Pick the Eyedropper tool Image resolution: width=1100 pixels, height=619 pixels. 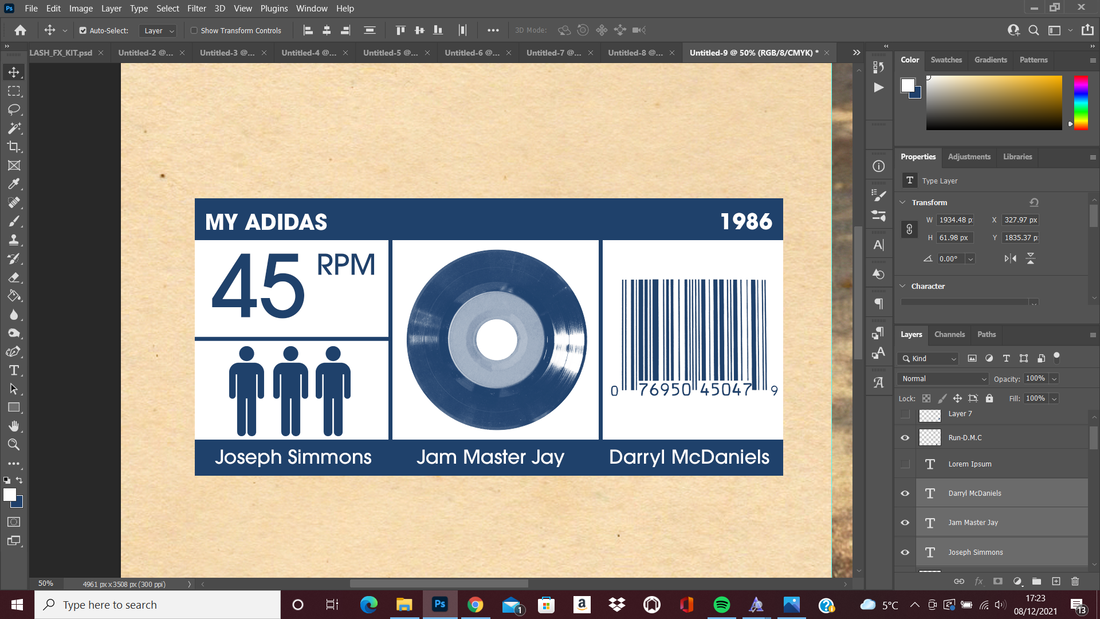[14, 184]
